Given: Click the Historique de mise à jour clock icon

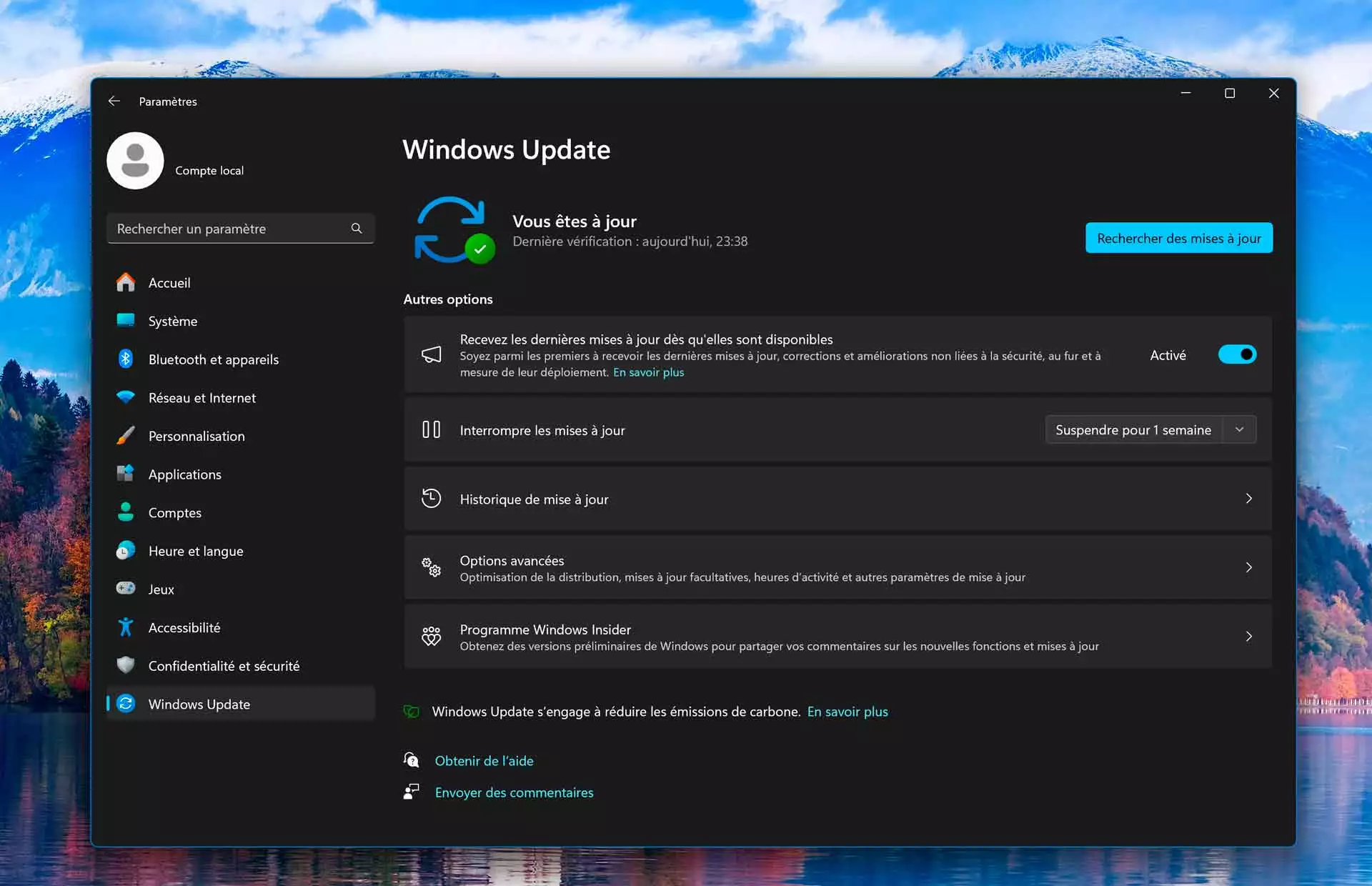Looking at the screenshot, I should coord(431,498).
